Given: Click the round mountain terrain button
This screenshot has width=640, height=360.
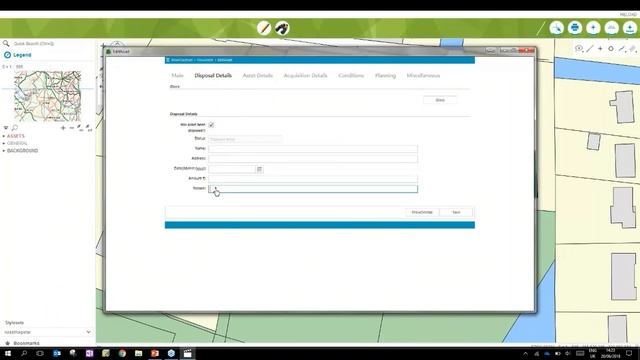Looking at the screenshot, I should click(x=611, y=28).
